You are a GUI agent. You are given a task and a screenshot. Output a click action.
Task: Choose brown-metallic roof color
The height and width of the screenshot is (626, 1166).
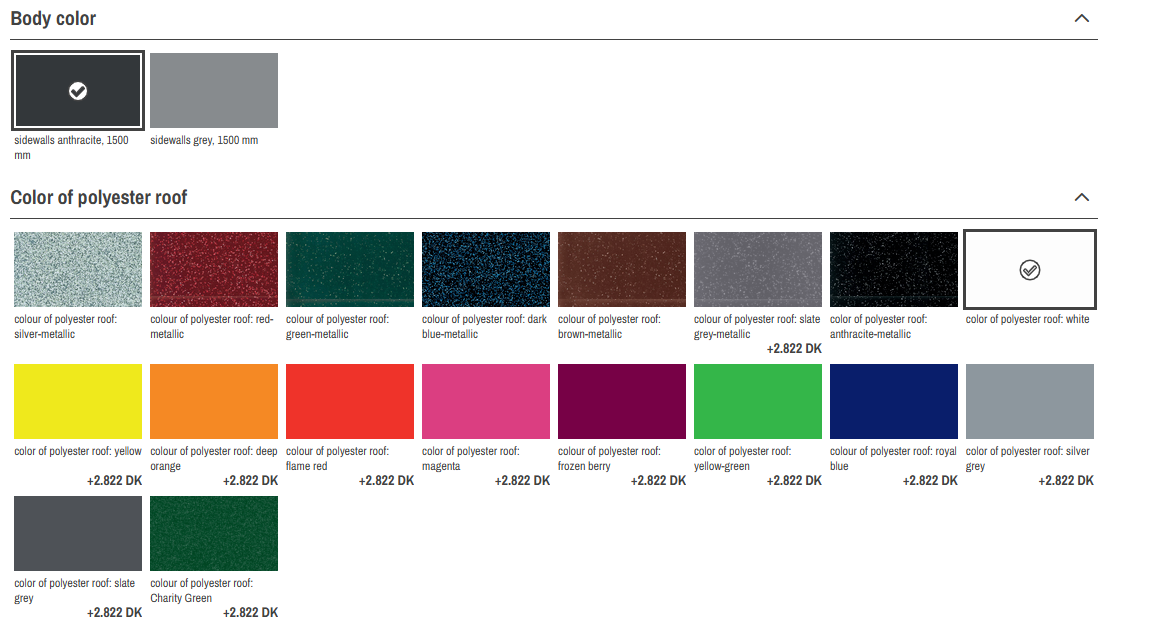pyautogui.click(x=622, y=270)
